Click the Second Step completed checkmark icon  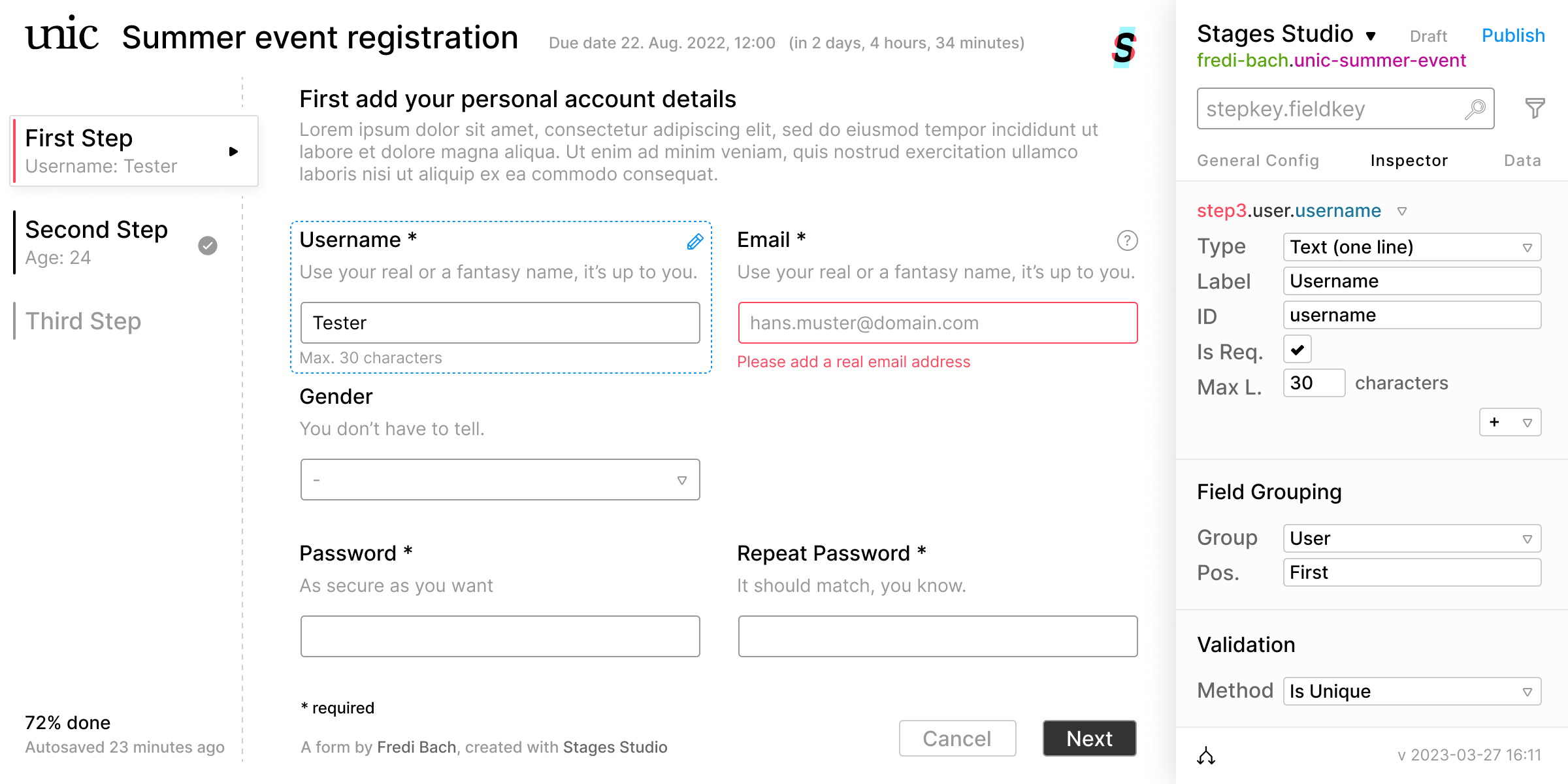pos(208,245)
